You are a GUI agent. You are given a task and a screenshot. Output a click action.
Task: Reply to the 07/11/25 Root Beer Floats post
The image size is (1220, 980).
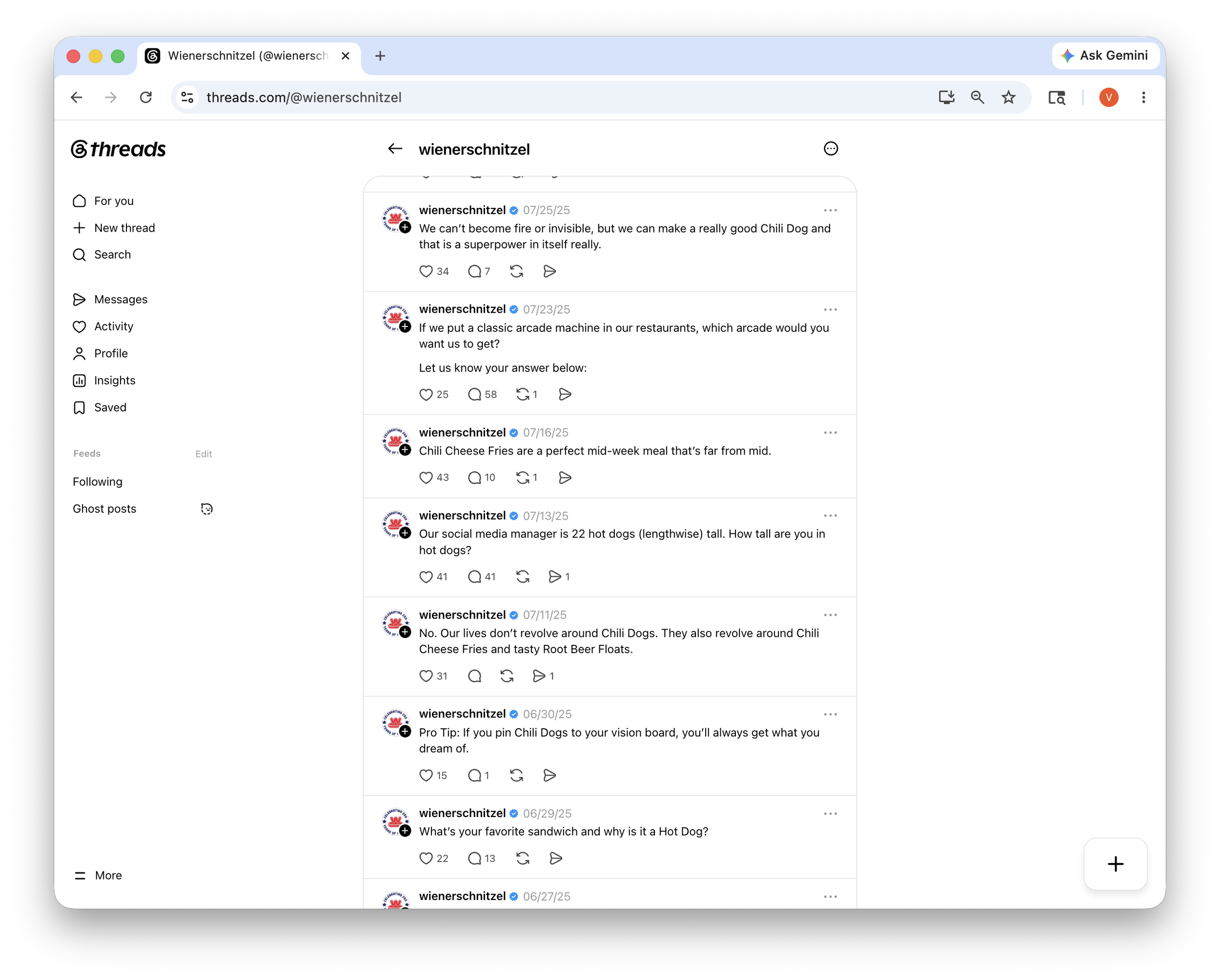point(474,676)
